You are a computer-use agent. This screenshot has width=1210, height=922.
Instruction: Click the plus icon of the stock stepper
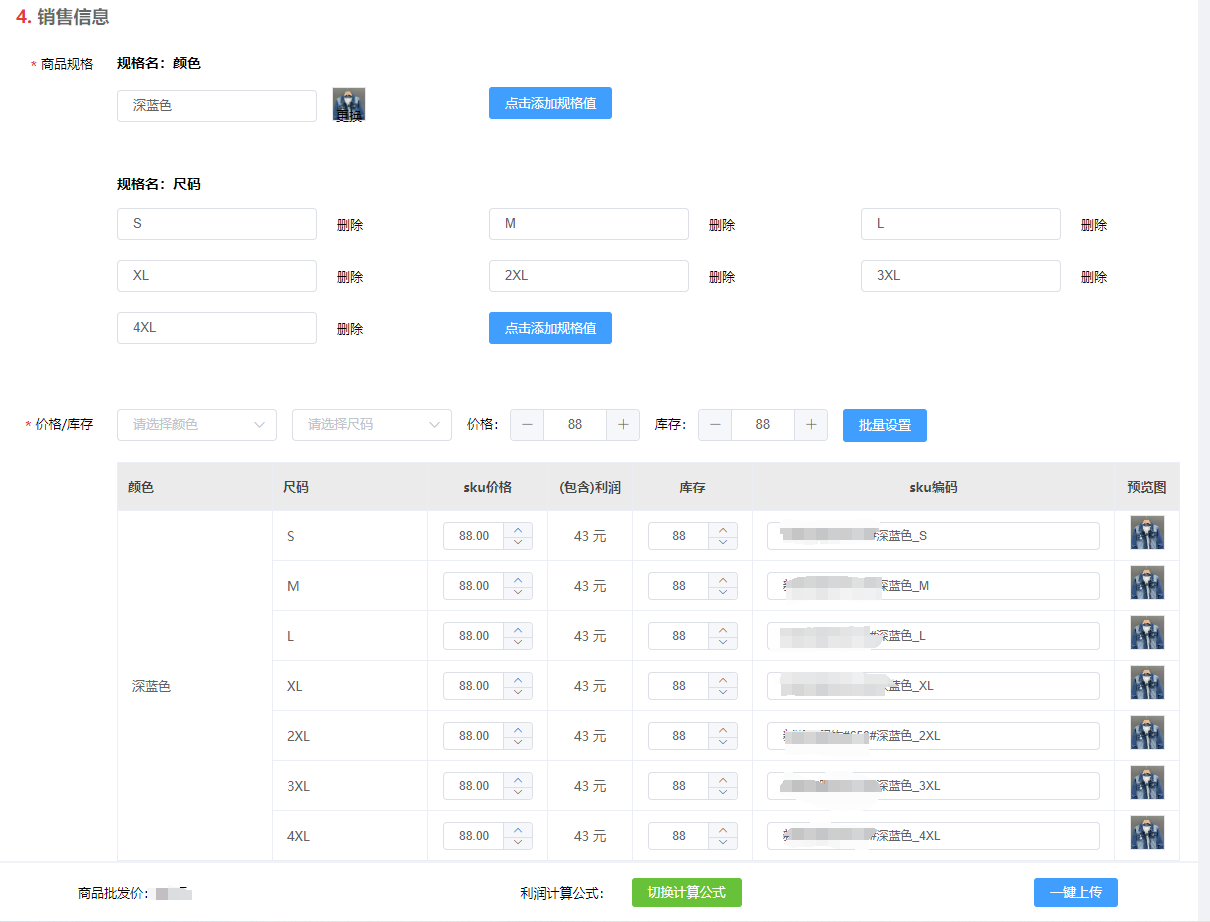tap(811, 425)
